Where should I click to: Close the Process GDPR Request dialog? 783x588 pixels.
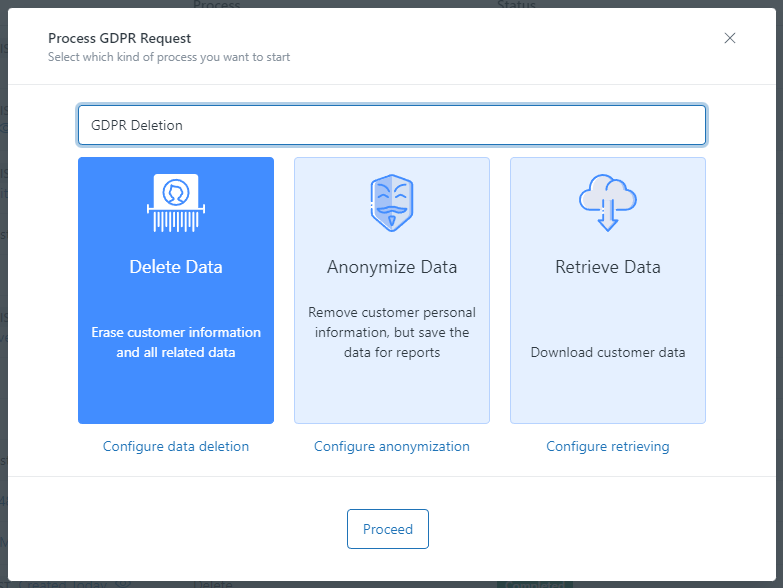coord(730,38)
